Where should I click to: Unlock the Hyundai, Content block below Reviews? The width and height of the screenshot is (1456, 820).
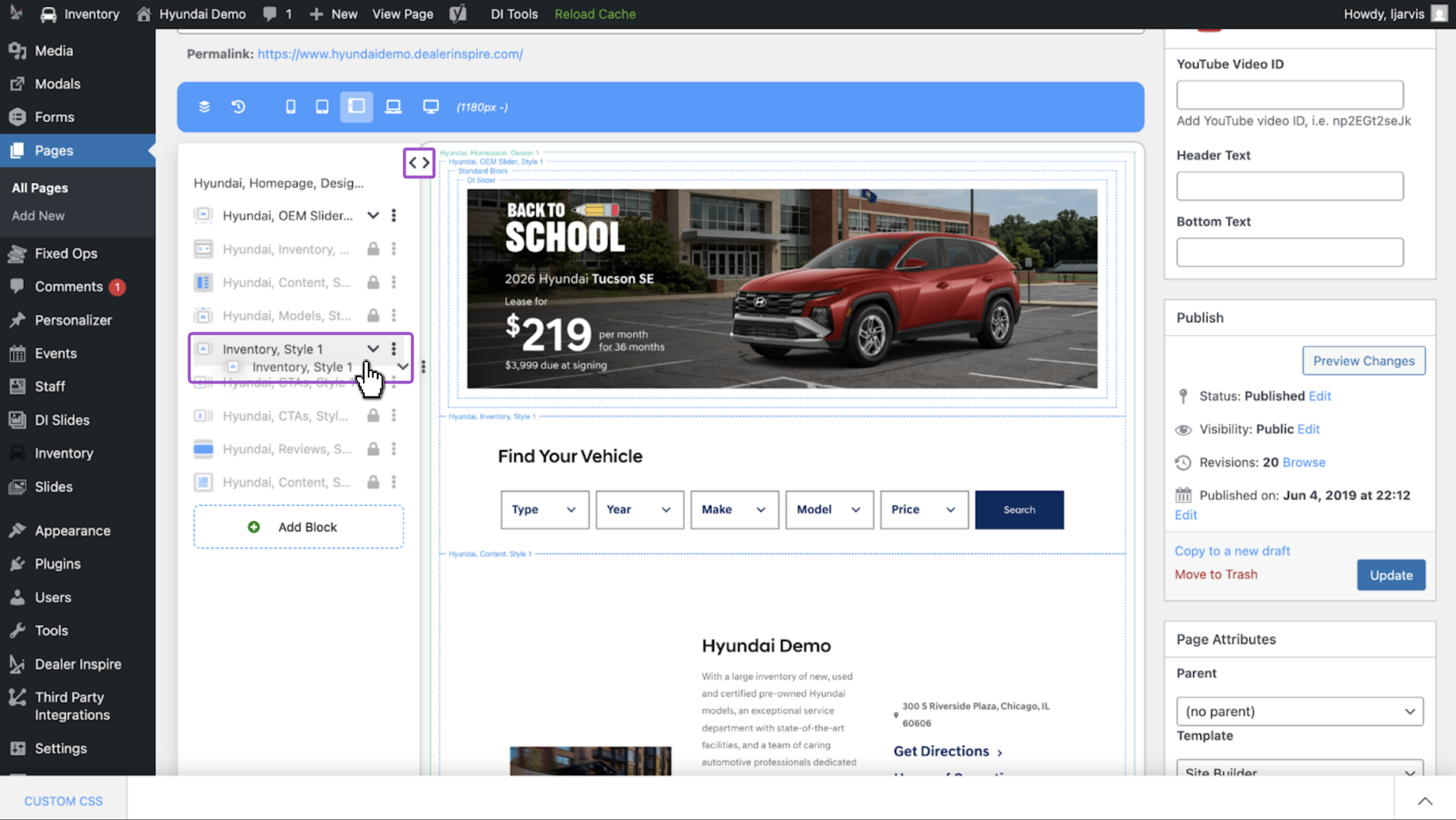[373, 482]
